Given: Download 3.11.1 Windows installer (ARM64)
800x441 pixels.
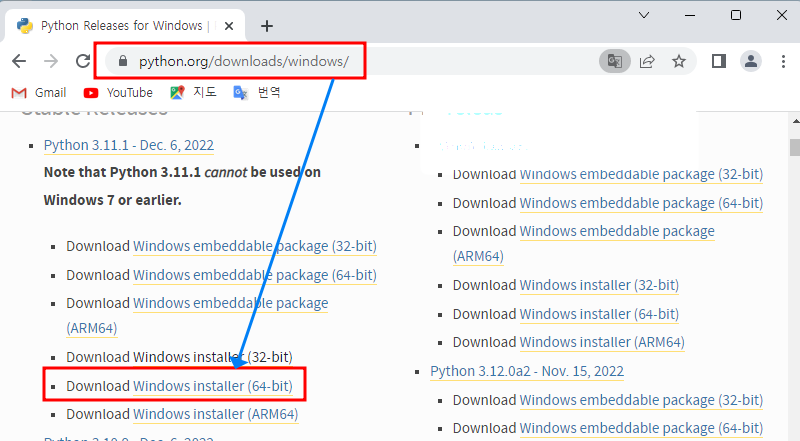Looking at the screenshot, I should click(x=215, y=414).
